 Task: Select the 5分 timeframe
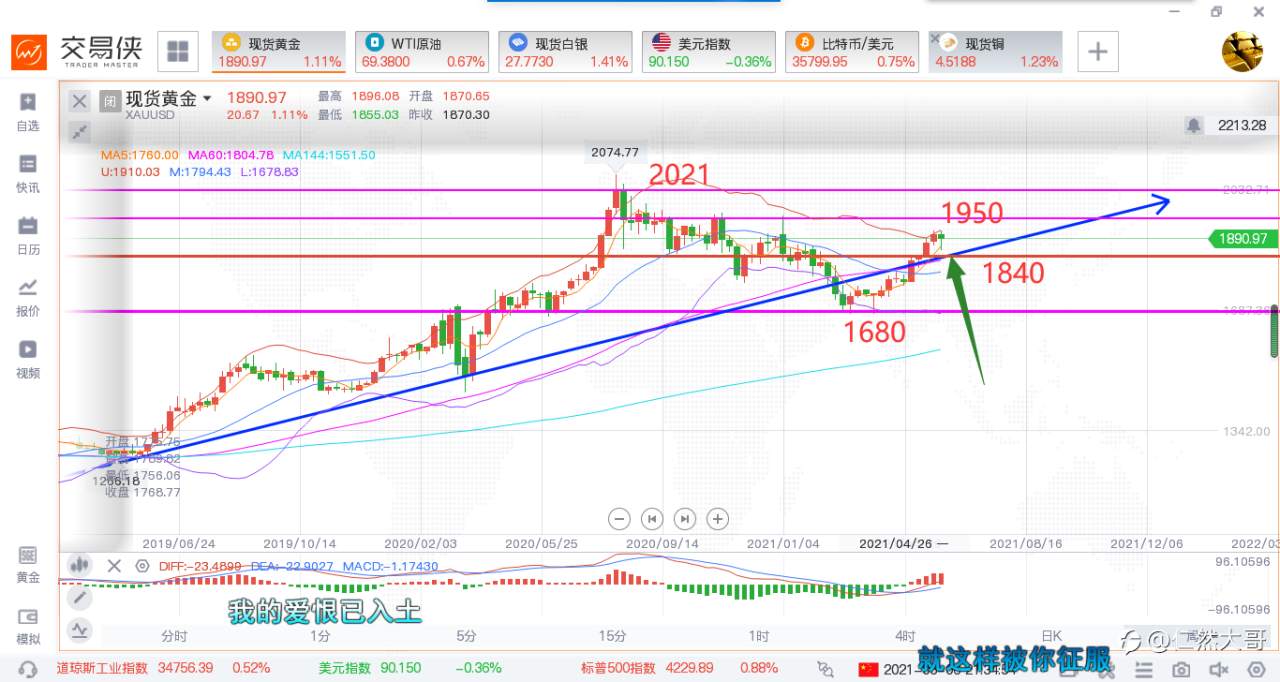pos(466,636)
